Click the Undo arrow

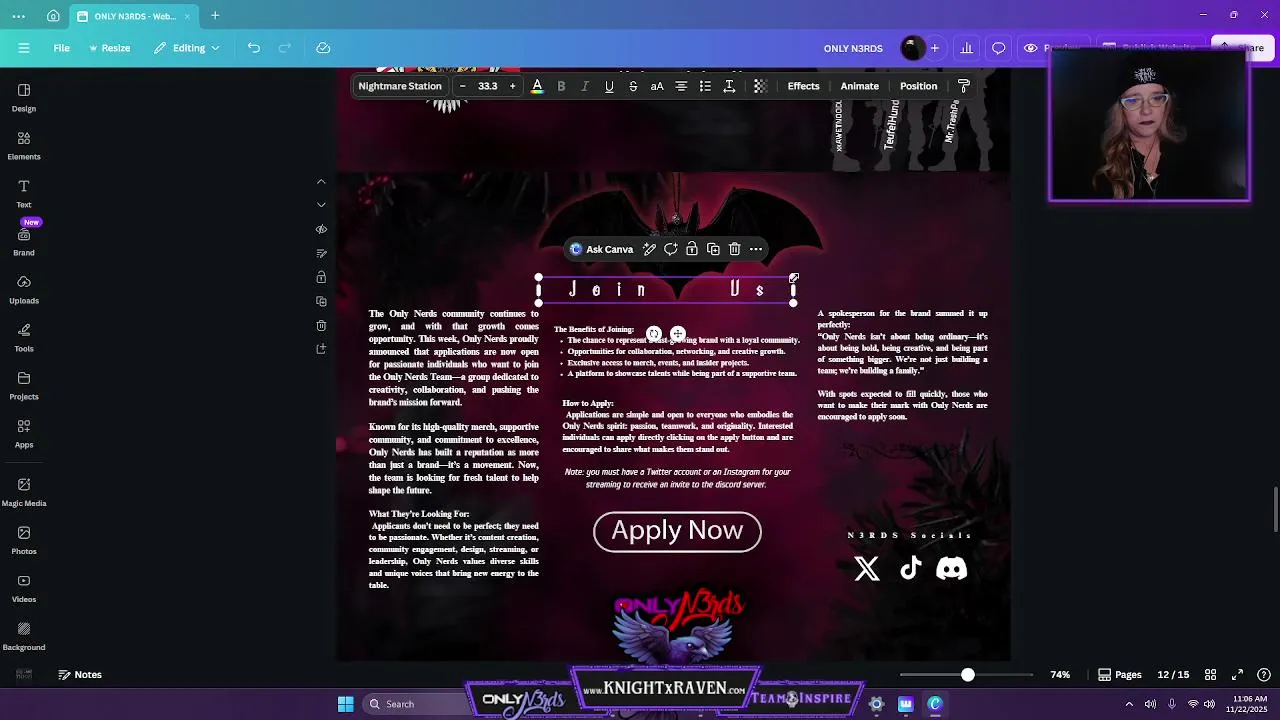coord(254,48)
